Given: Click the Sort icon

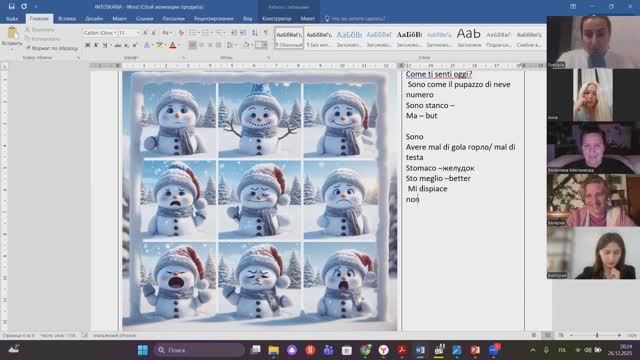Looking at the screenshot, I should coord(255,33).
